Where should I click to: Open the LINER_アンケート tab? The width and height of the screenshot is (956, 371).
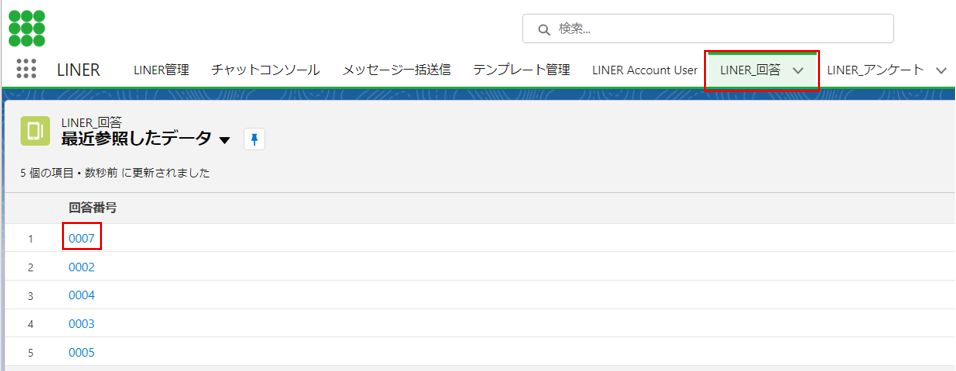tap(876, 70)
